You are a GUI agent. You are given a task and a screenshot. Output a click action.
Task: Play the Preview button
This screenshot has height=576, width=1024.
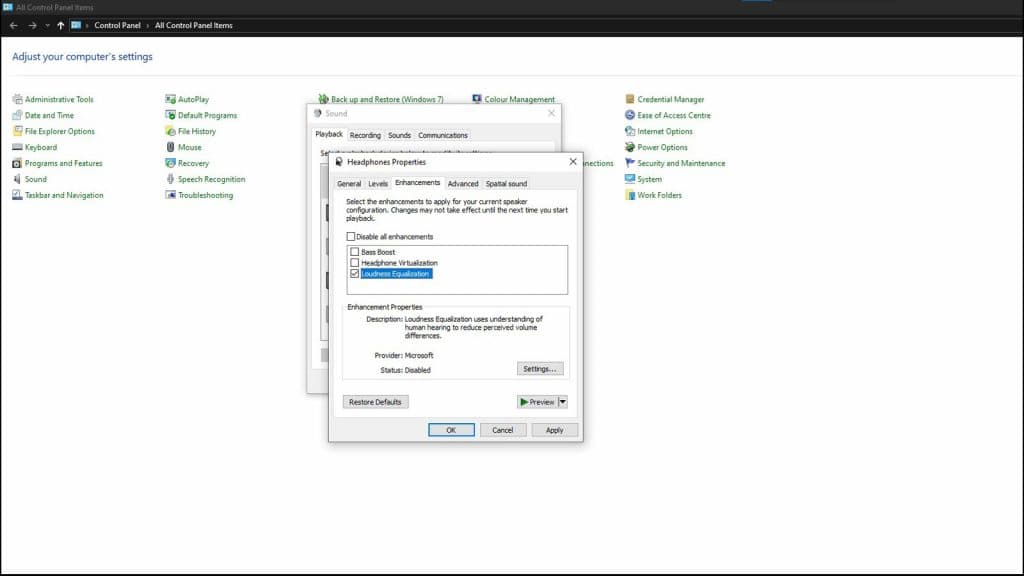click(537, 402)
